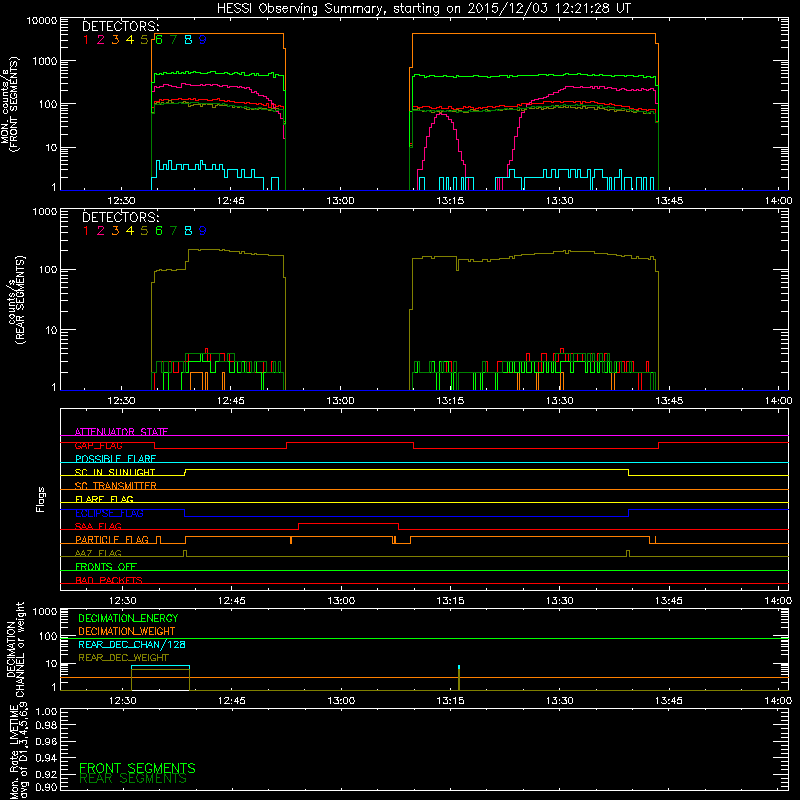Click the GAP_FLAG label
The width and height of the screenshot is (800, 800).
click(x=98, y=445)
